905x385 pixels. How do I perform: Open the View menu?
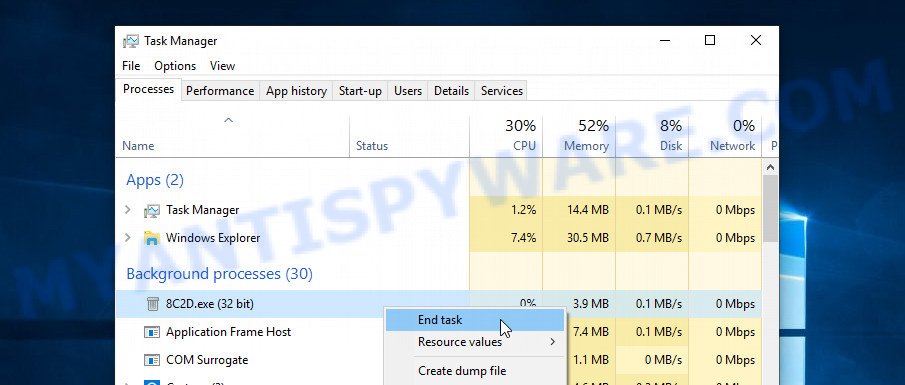pyautogui.click(x=222, y=66)
